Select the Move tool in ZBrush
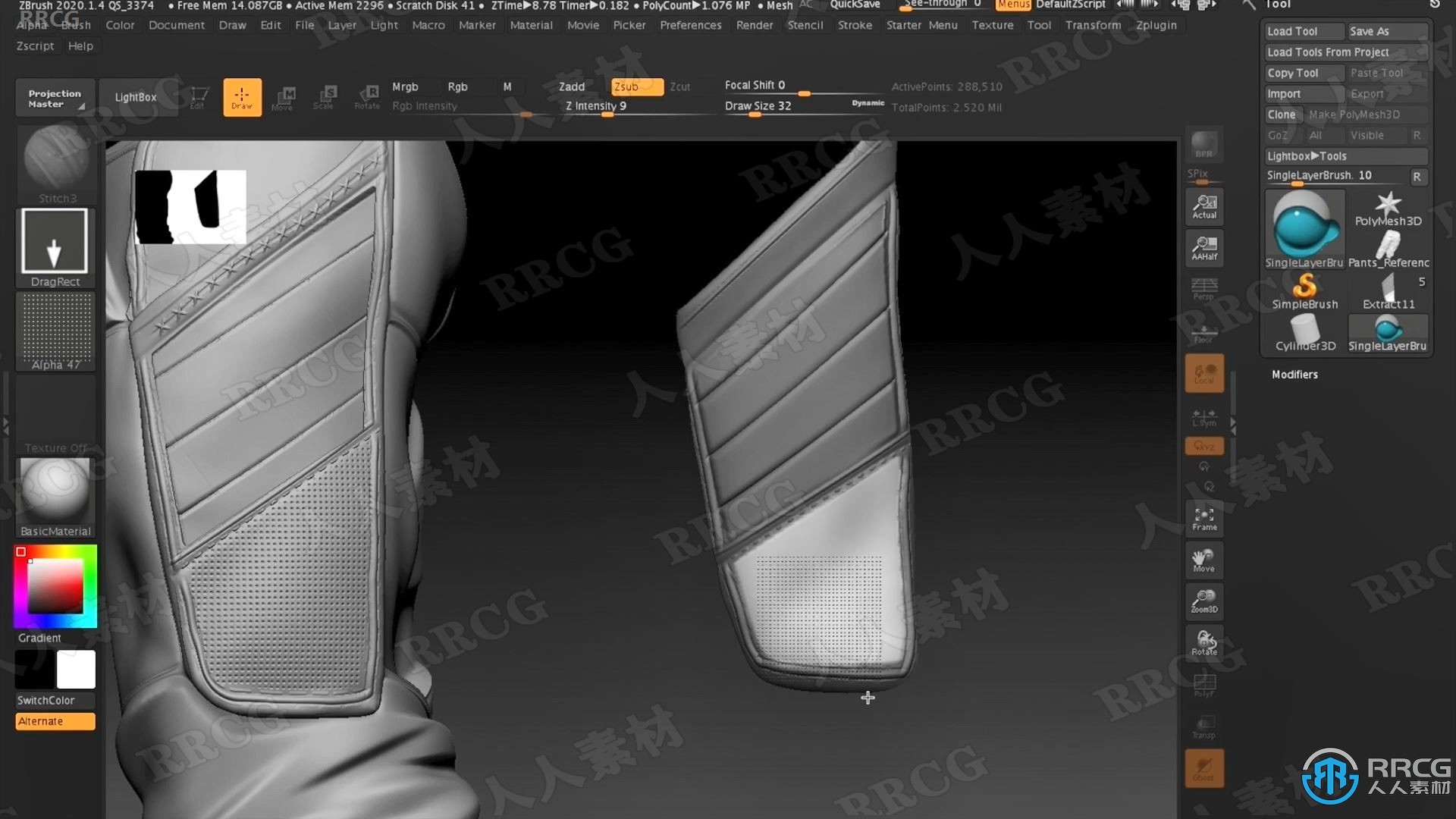 pos(284,96)
